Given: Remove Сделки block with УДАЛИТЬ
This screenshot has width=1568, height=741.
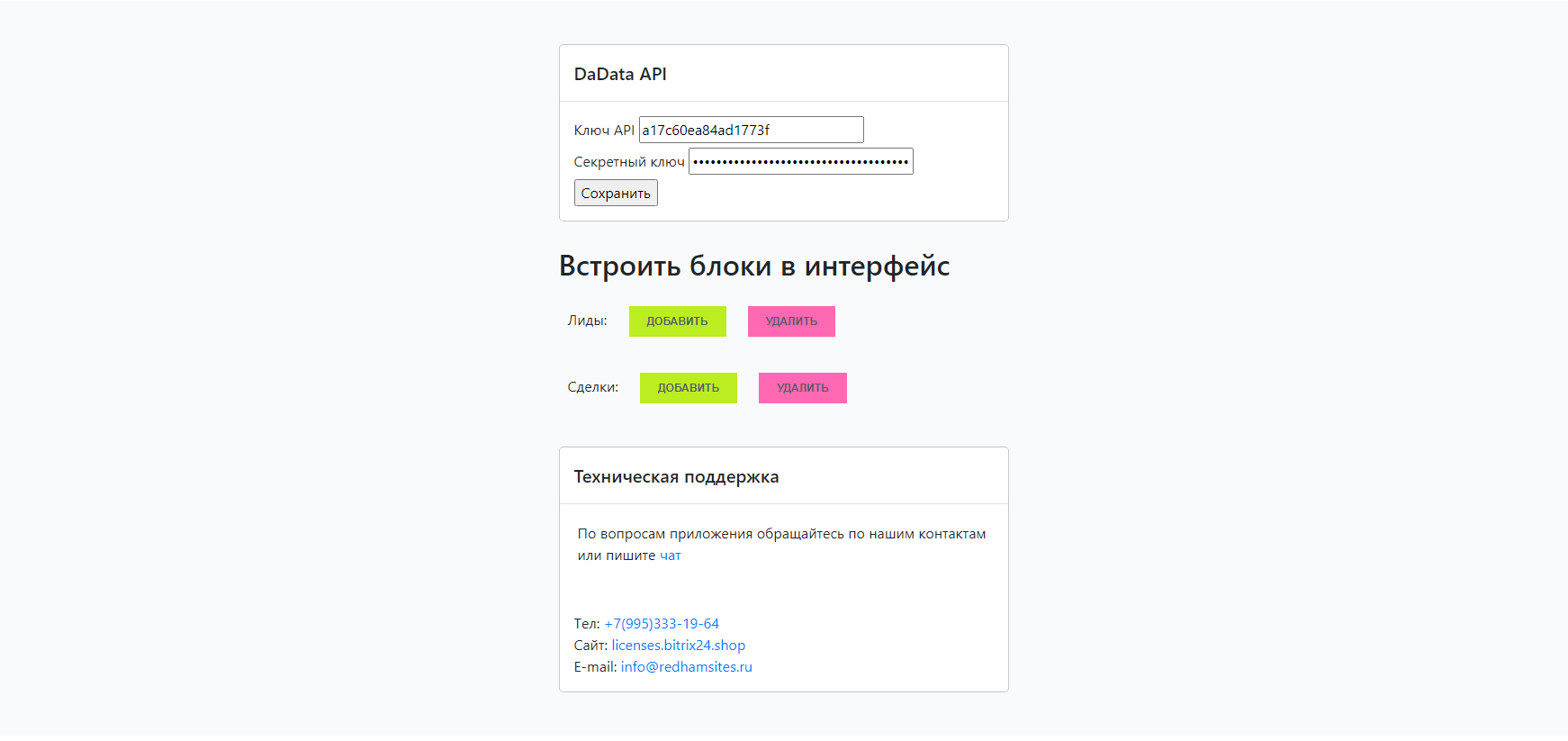Looking at the screenshot, I should (x=802, y=388).
